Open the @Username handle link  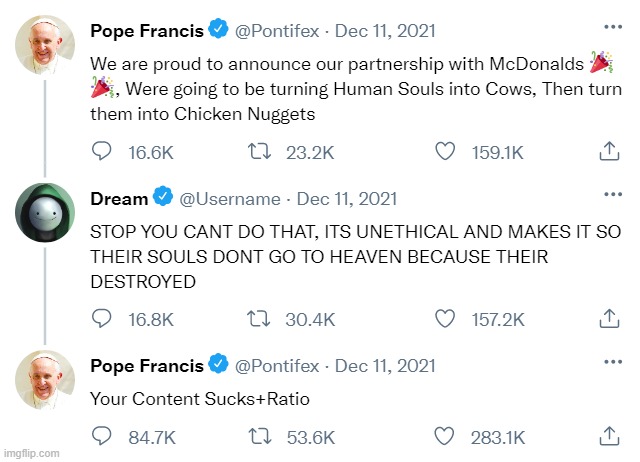tap(232, 199)
